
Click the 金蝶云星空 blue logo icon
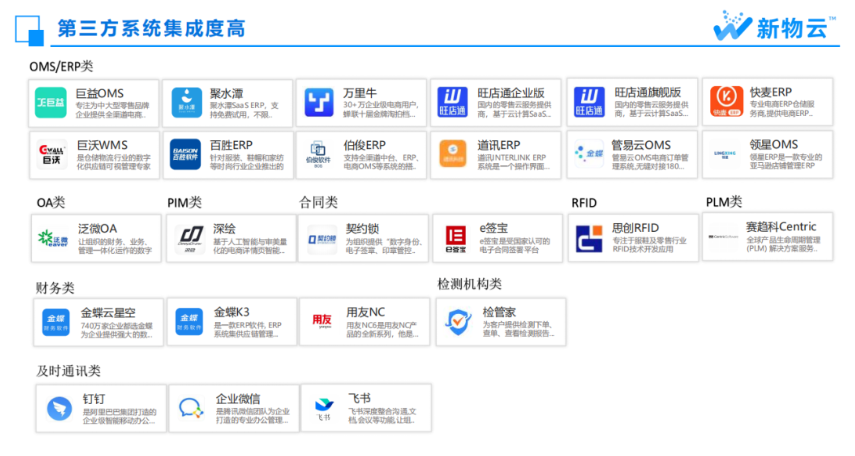click(x=56, y=322)
